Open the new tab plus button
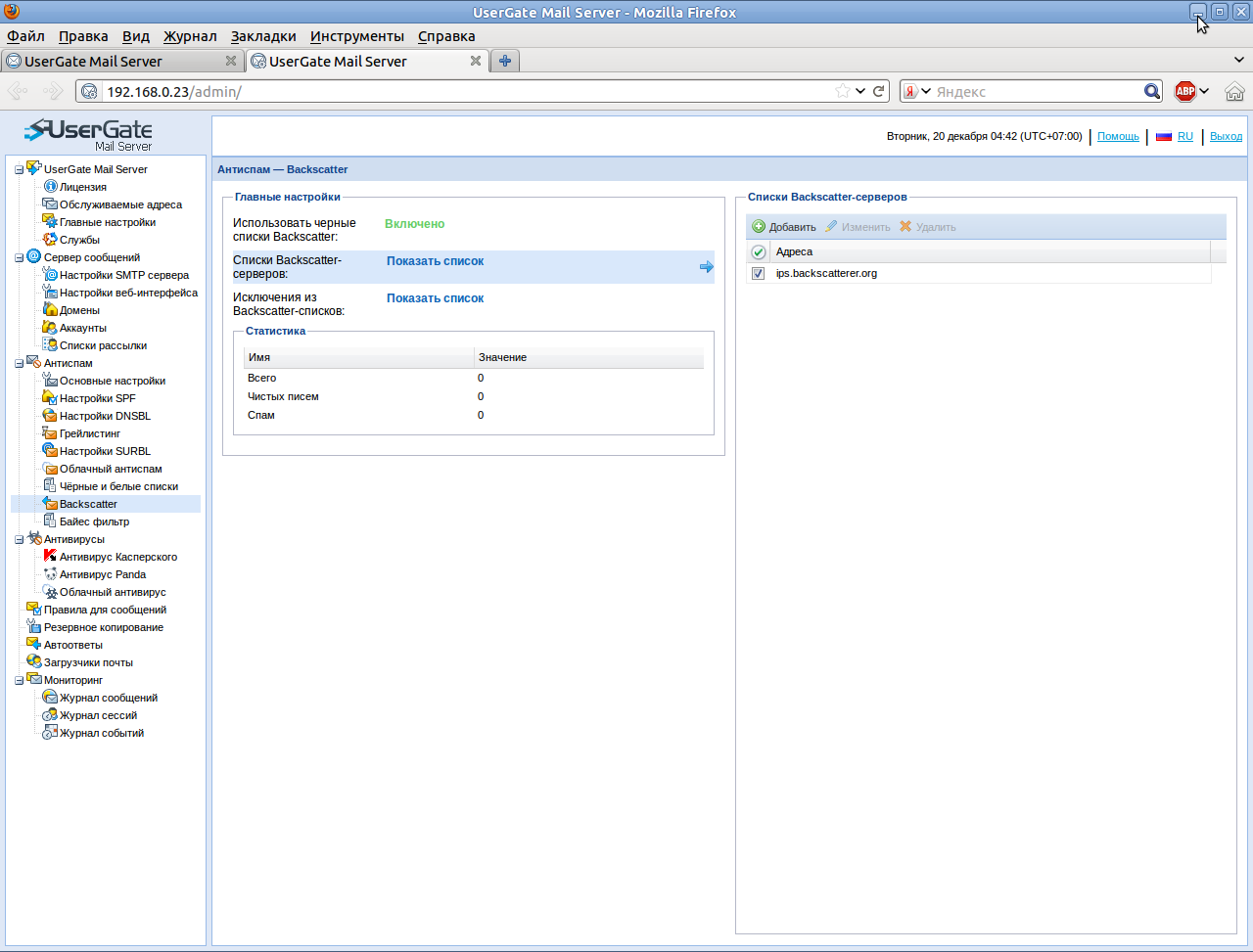Viewport: 1253px width, 952px height. click(x=505, y=61)
